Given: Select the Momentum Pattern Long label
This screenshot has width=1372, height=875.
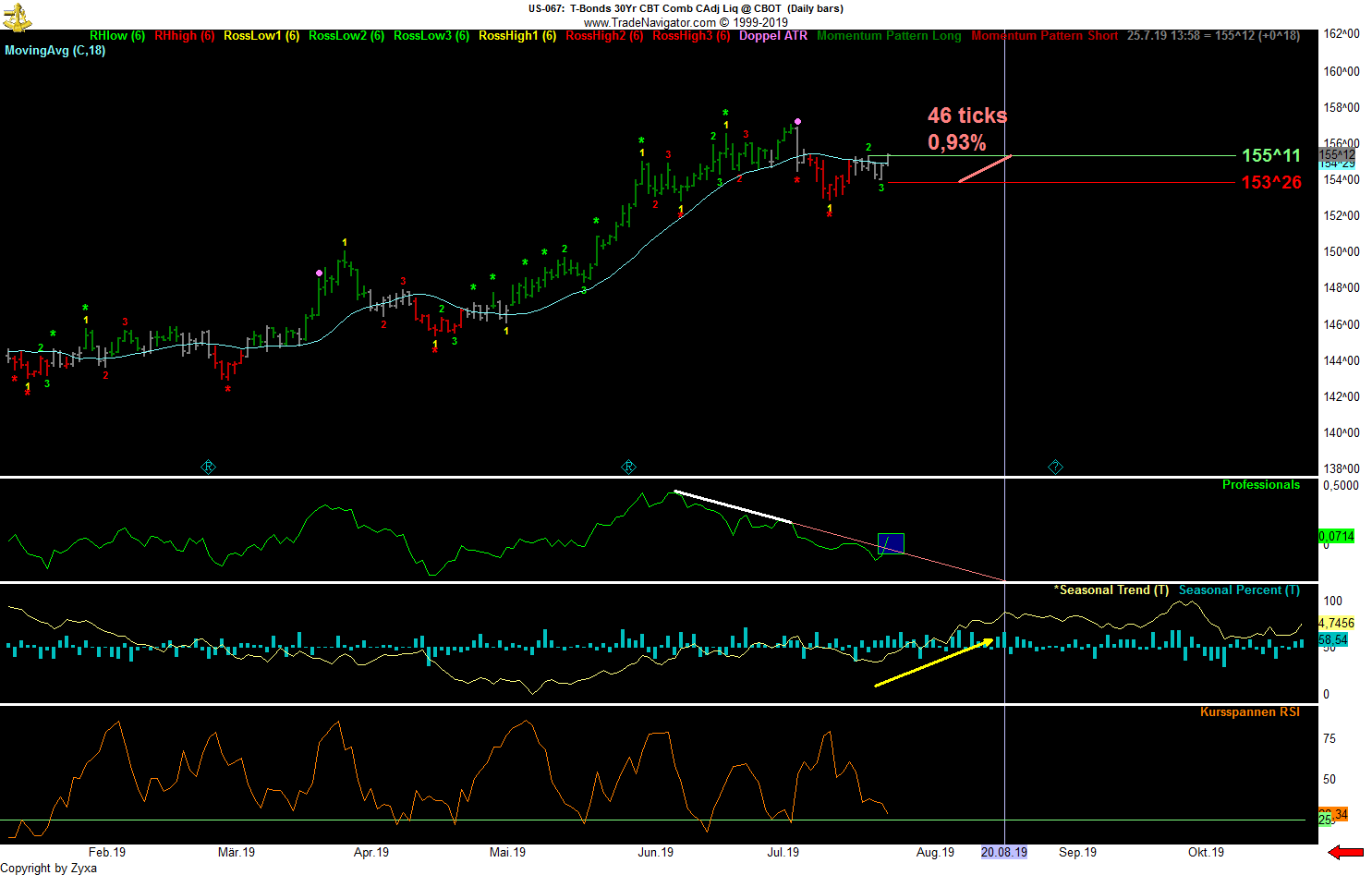Looking at the screenshot, I should [889, 36].
